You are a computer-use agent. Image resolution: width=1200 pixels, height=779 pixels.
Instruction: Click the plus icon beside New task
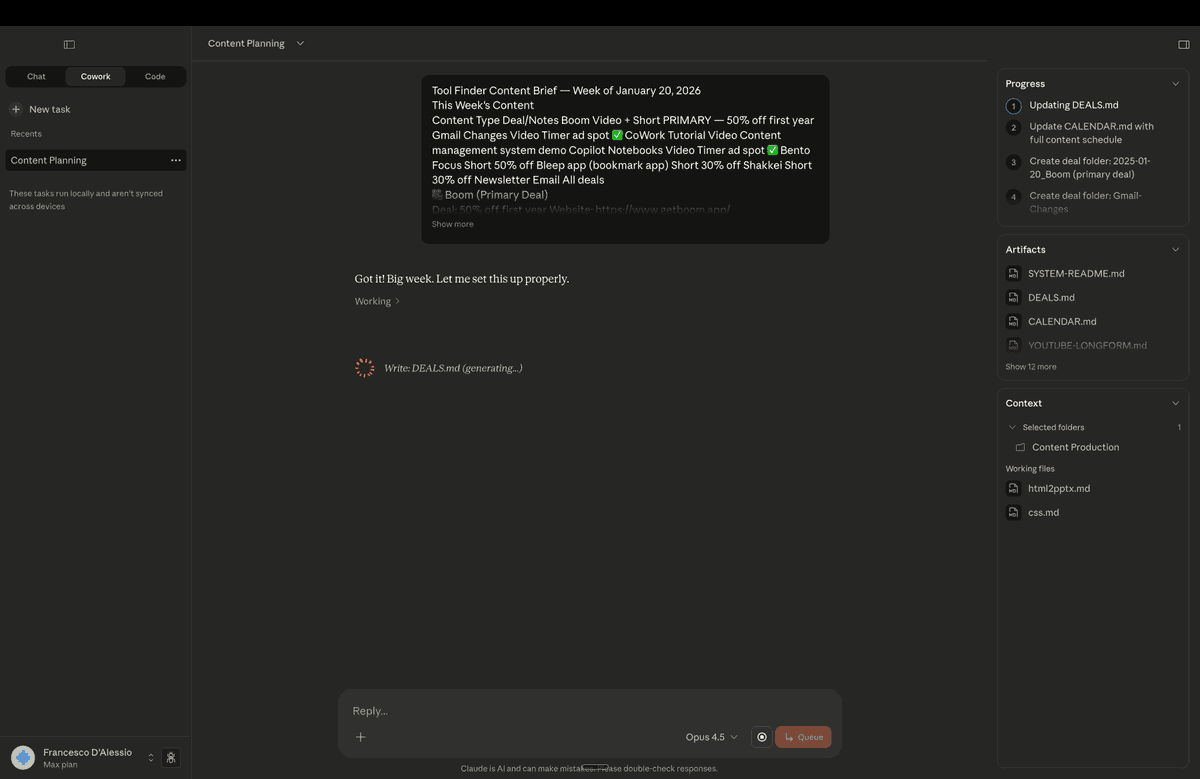pyautogui.click(x=16, y=109)
